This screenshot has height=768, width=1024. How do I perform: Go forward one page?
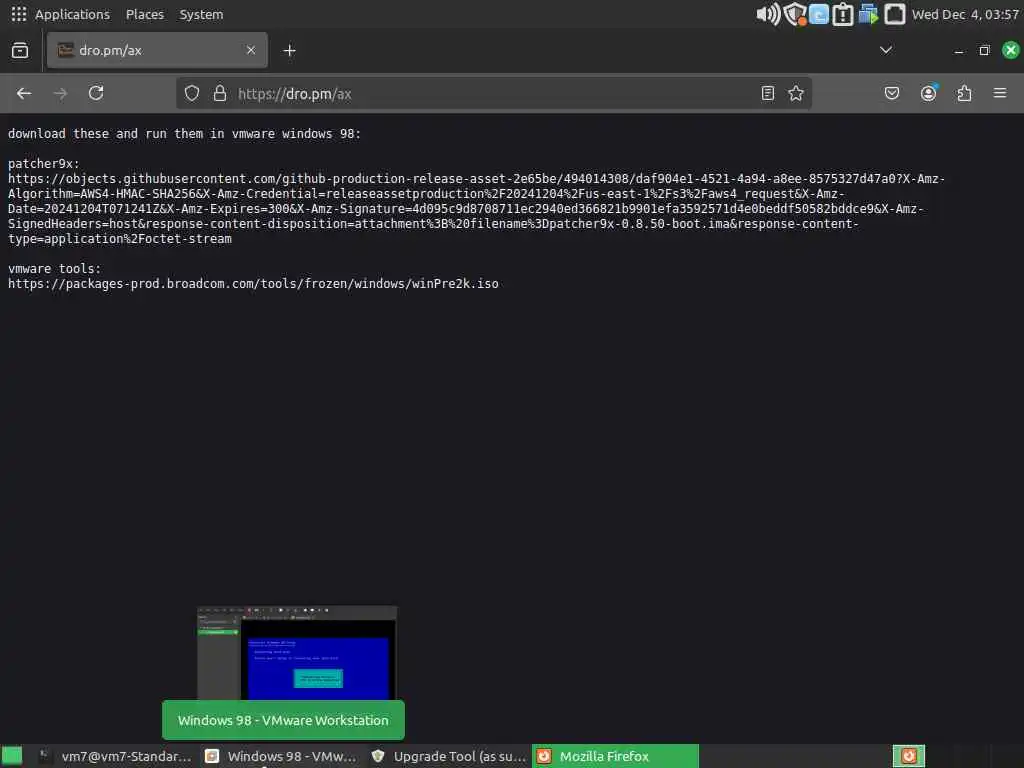coord(60,93)
